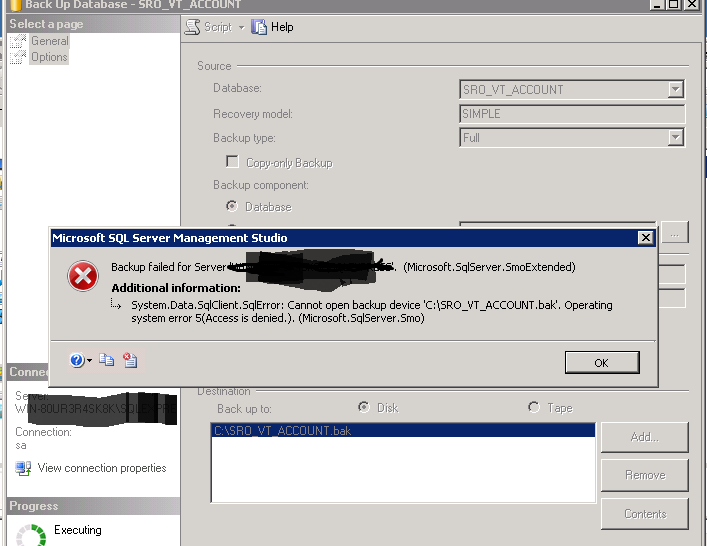
Task: Select the Options page
Action: 49,57
